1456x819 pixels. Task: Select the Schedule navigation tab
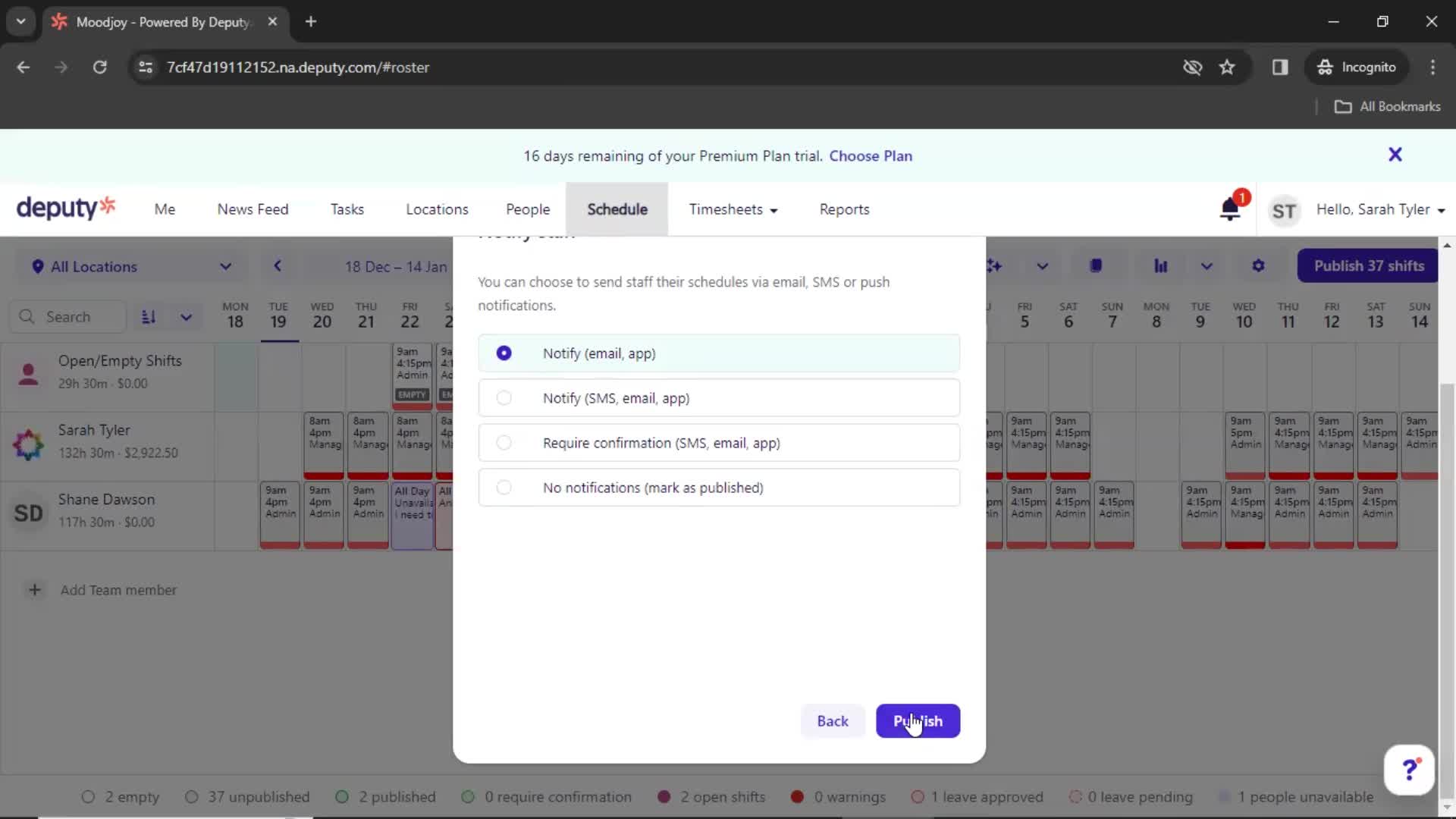617,209
